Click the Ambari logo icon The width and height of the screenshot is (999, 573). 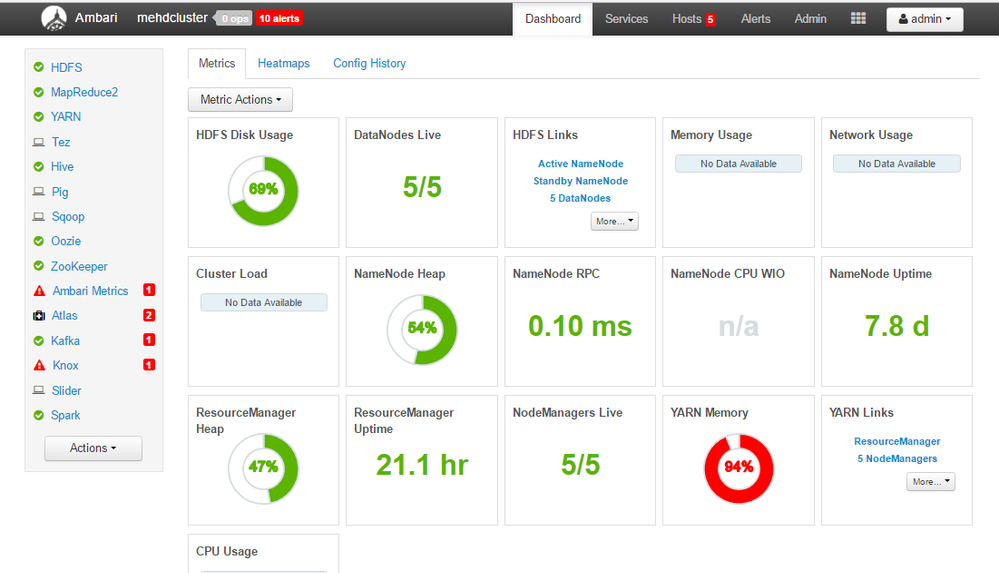(54, 18)
